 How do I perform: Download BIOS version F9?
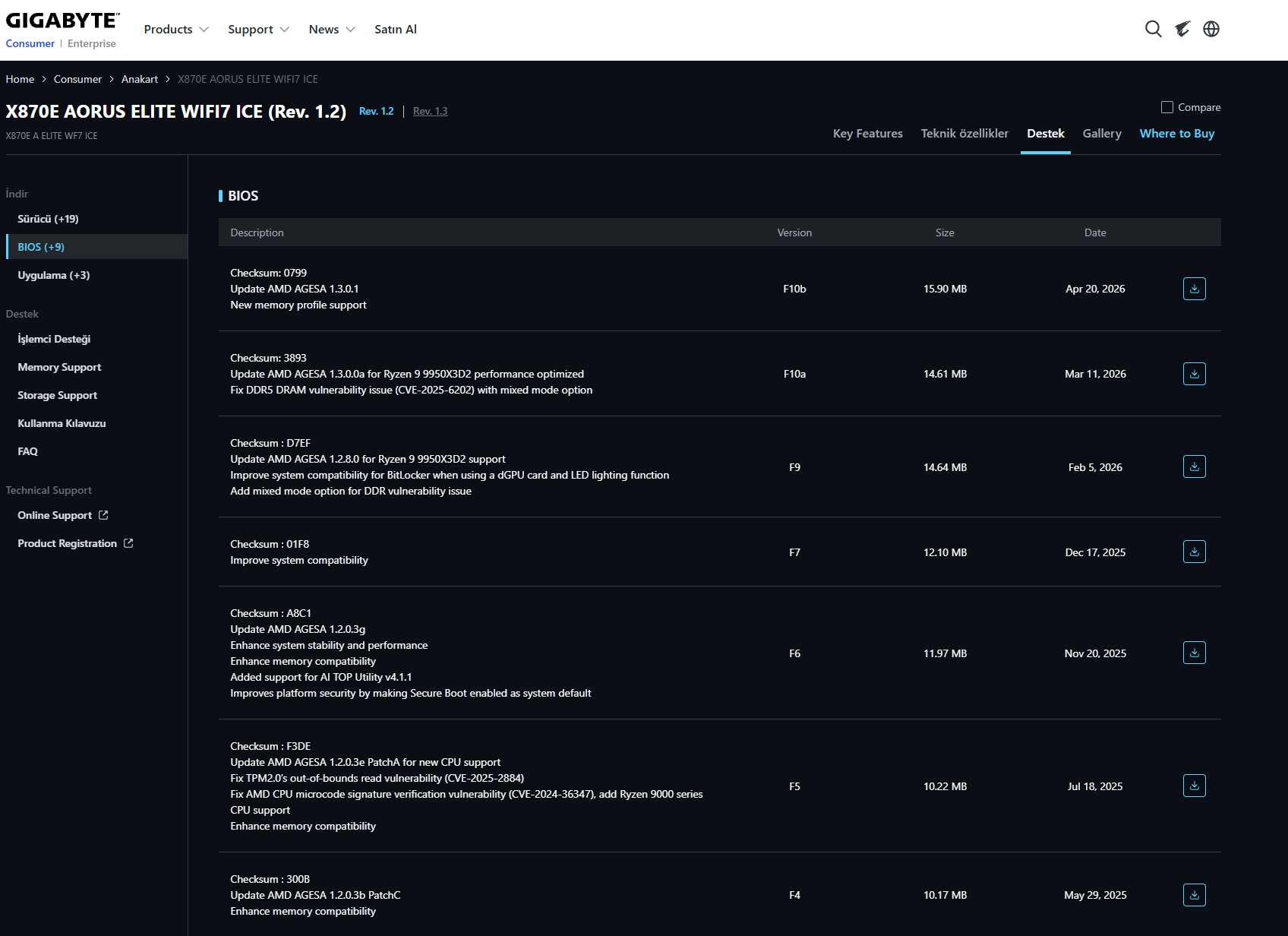(x=1195, y=466)
